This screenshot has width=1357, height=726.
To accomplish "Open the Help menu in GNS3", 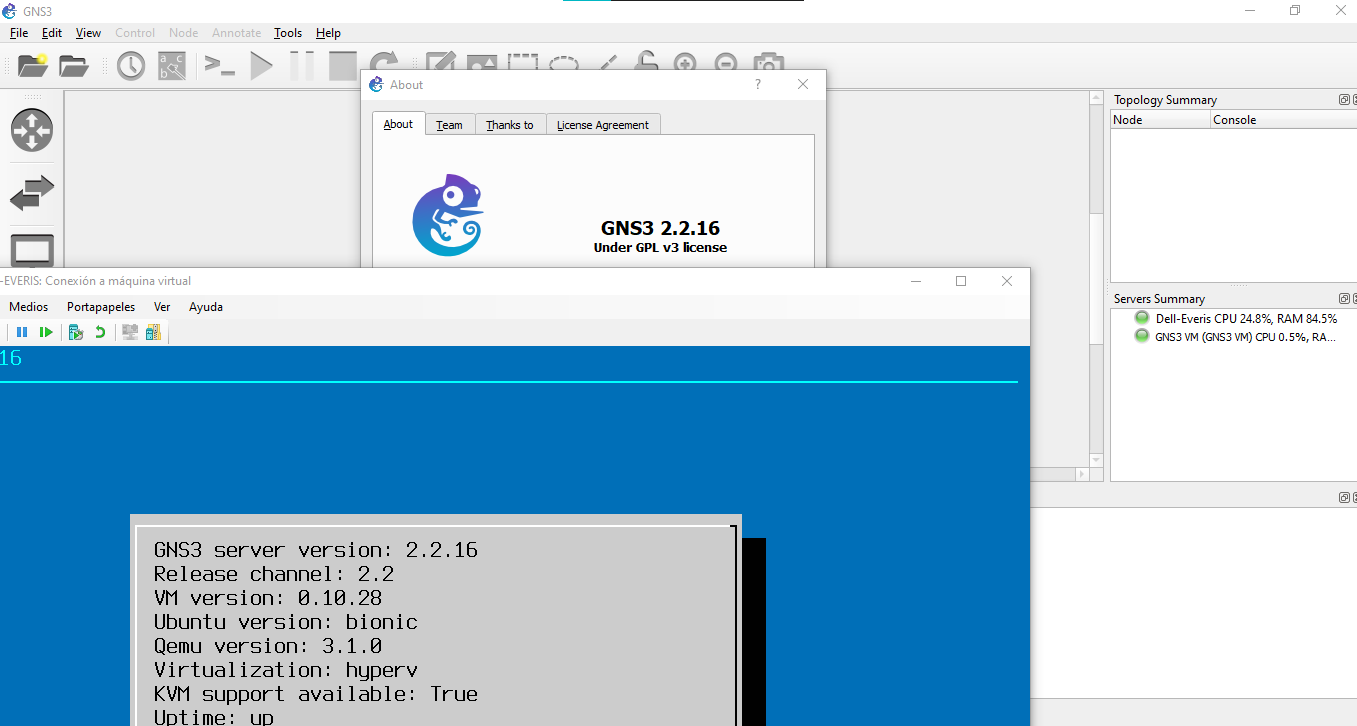I will [x=328, y=33].
